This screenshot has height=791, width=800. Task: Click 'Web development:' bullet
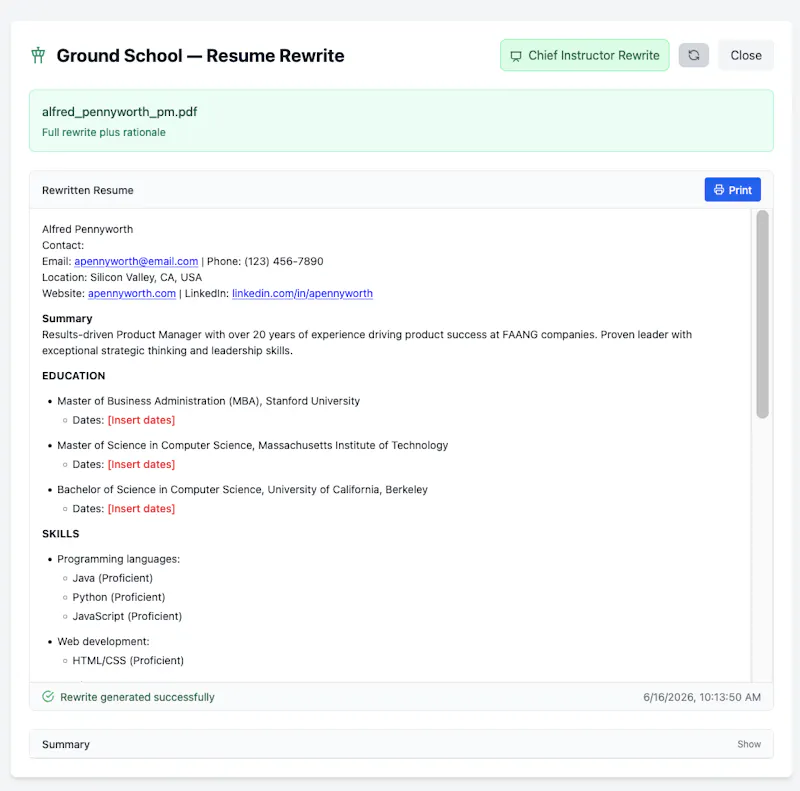[103, 641]
